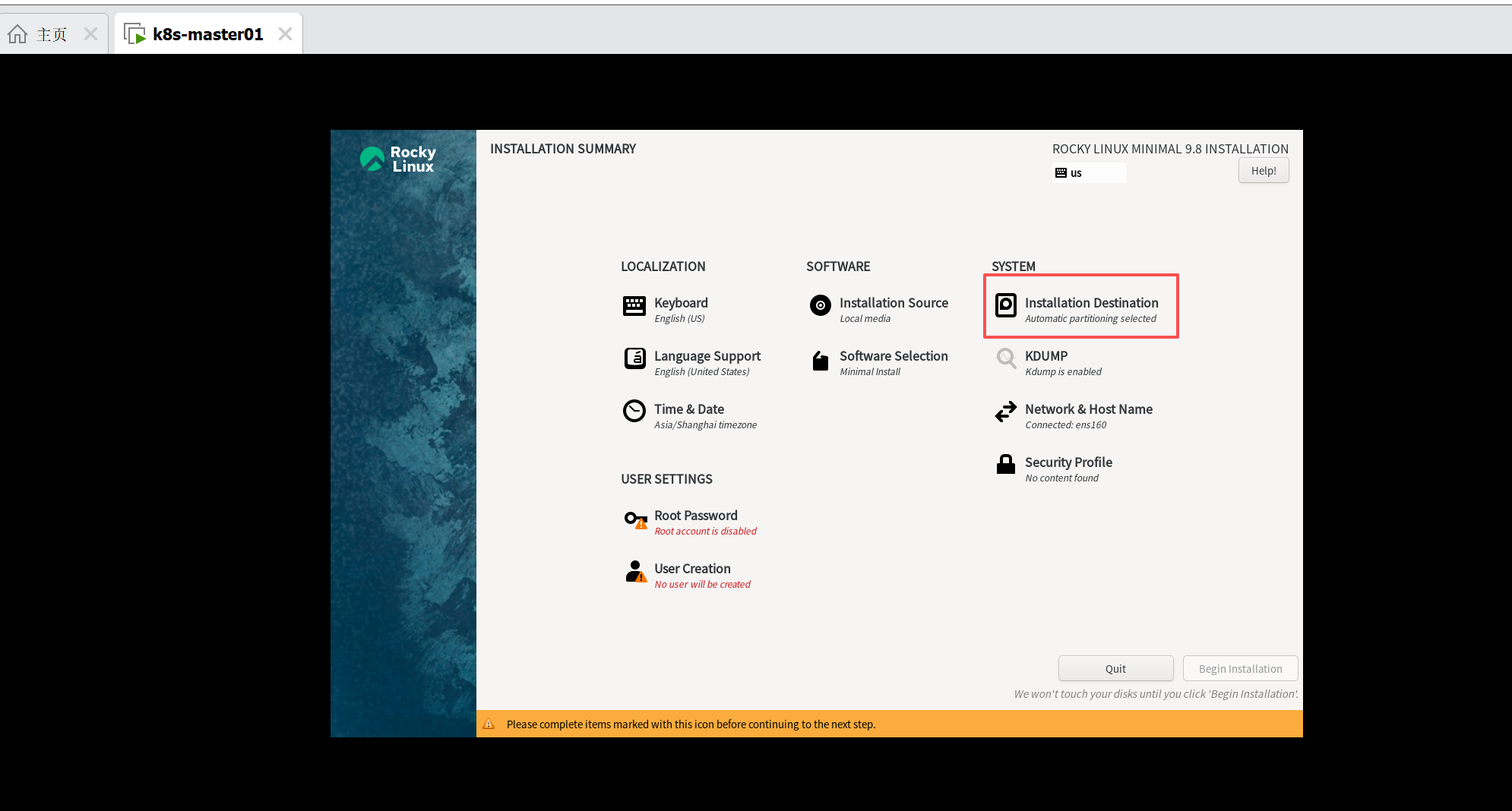Click the keyboard layout icon next to 'us'
The image size is (1512, 811).
click(x=1061, y=173)
